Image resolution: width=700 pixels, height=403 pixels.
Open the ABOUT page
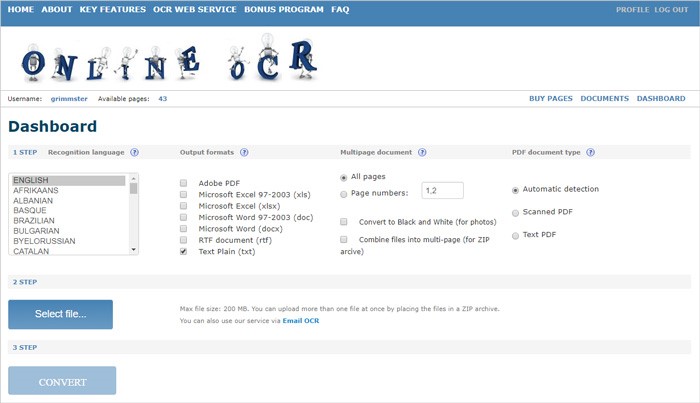(57, 9)
